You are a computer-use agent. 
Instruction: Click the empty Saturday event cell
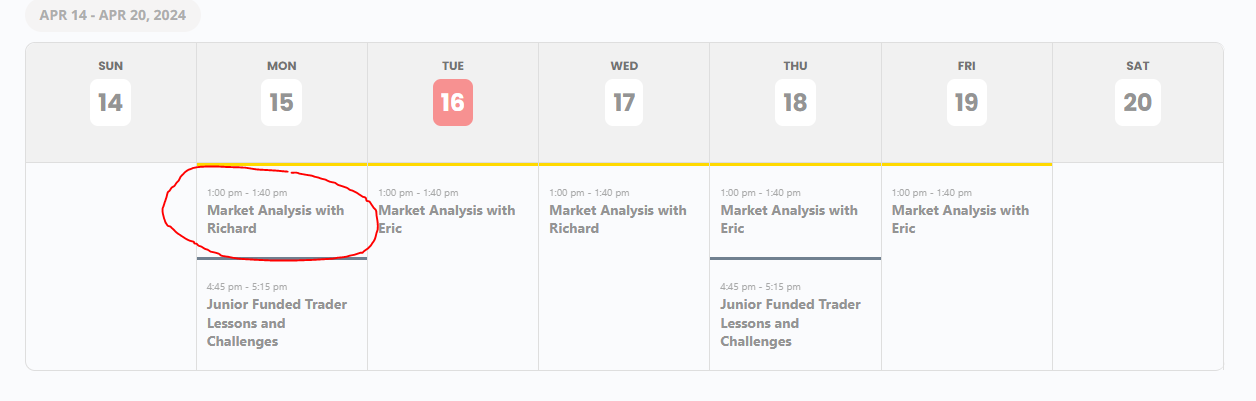[x=1138, y=266]
